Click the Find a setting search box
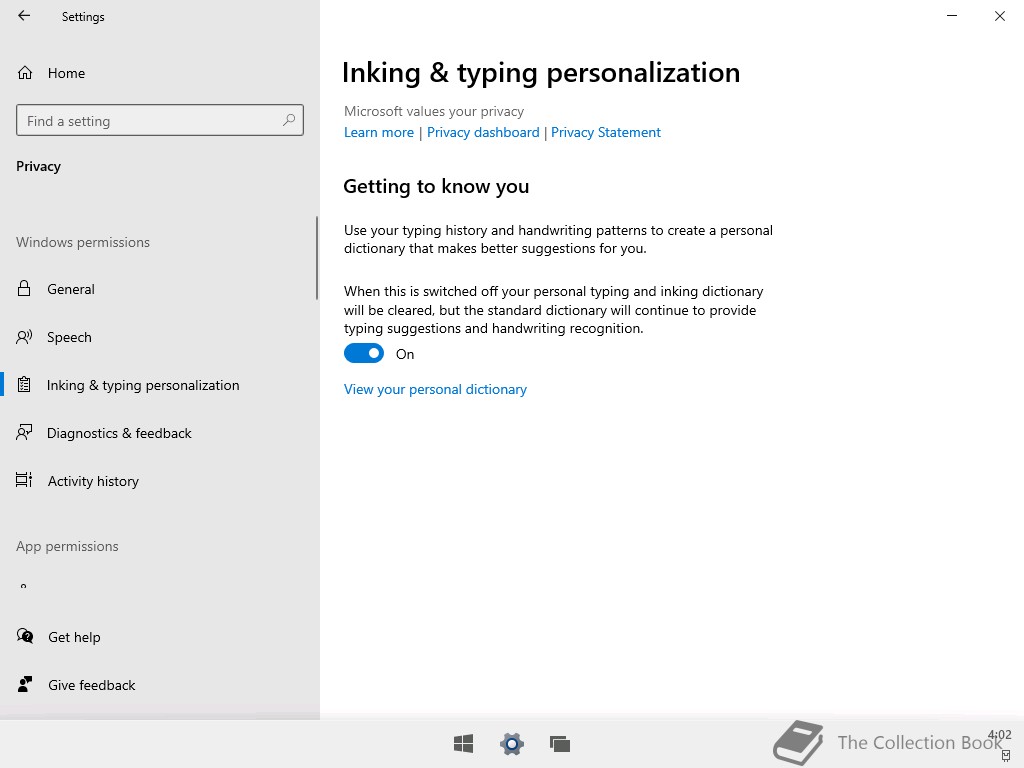Viewport: 1024px width, 768px height. 160,120
